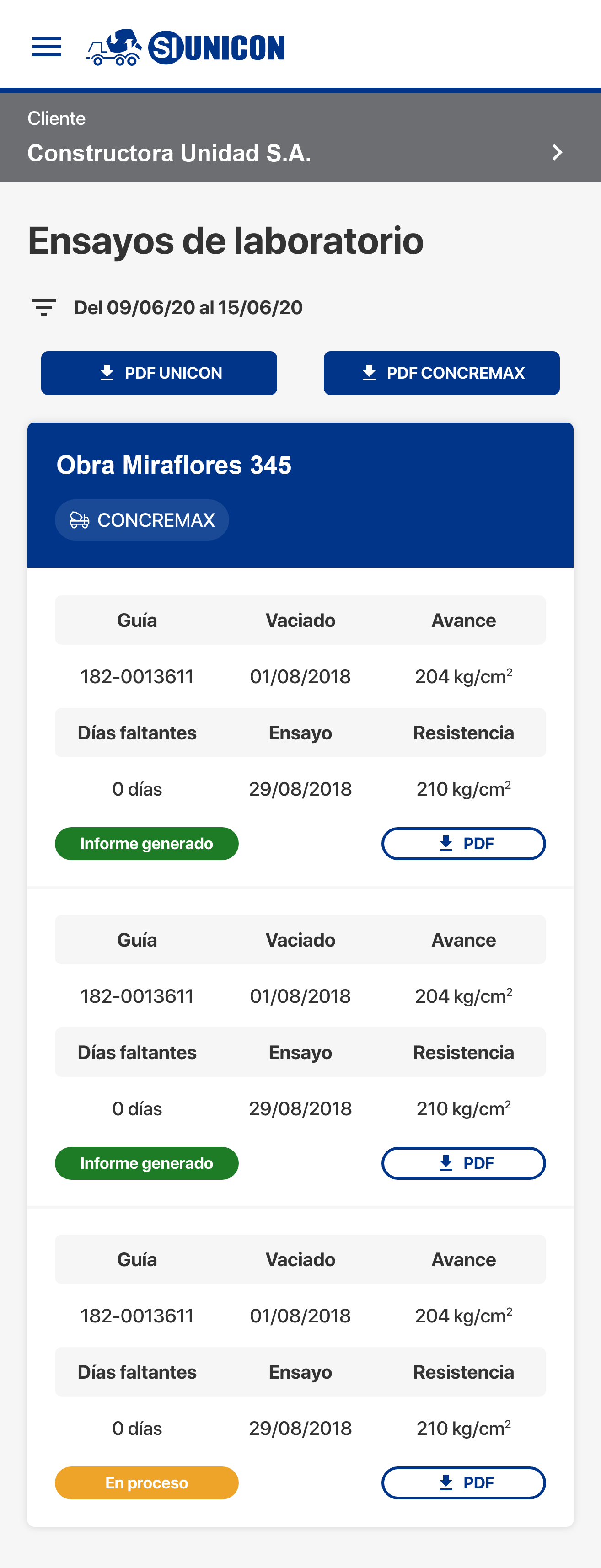
Task: Download the PDF for the En proceso record
Action: (463, 1483)
